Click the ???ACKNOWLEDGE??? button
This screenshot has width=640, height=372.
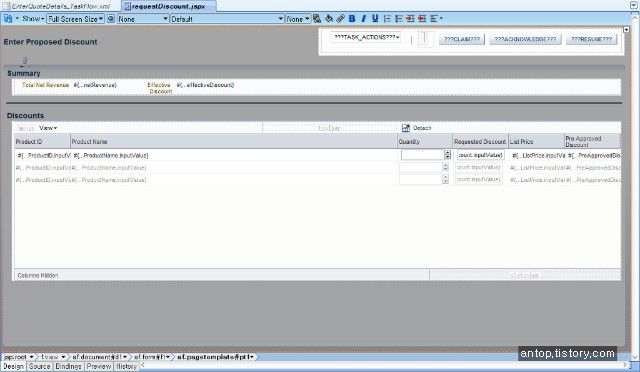pos(525,39)
